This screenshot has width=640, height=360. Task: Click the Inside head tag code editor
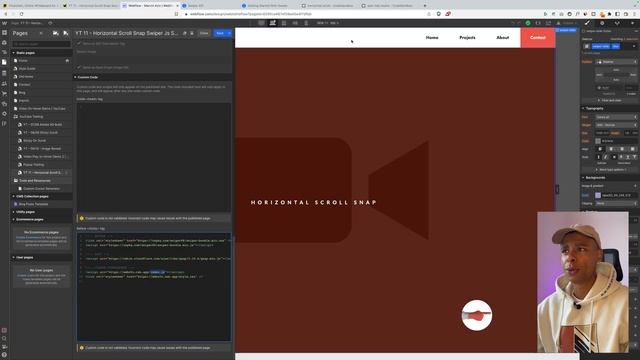coord(153,157)
